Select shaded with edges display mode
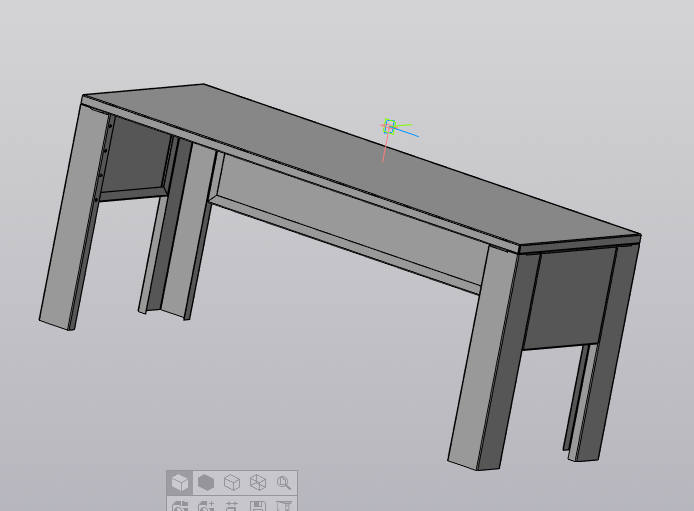Screen dimensions: 694x511 click(x=180, y=483)
